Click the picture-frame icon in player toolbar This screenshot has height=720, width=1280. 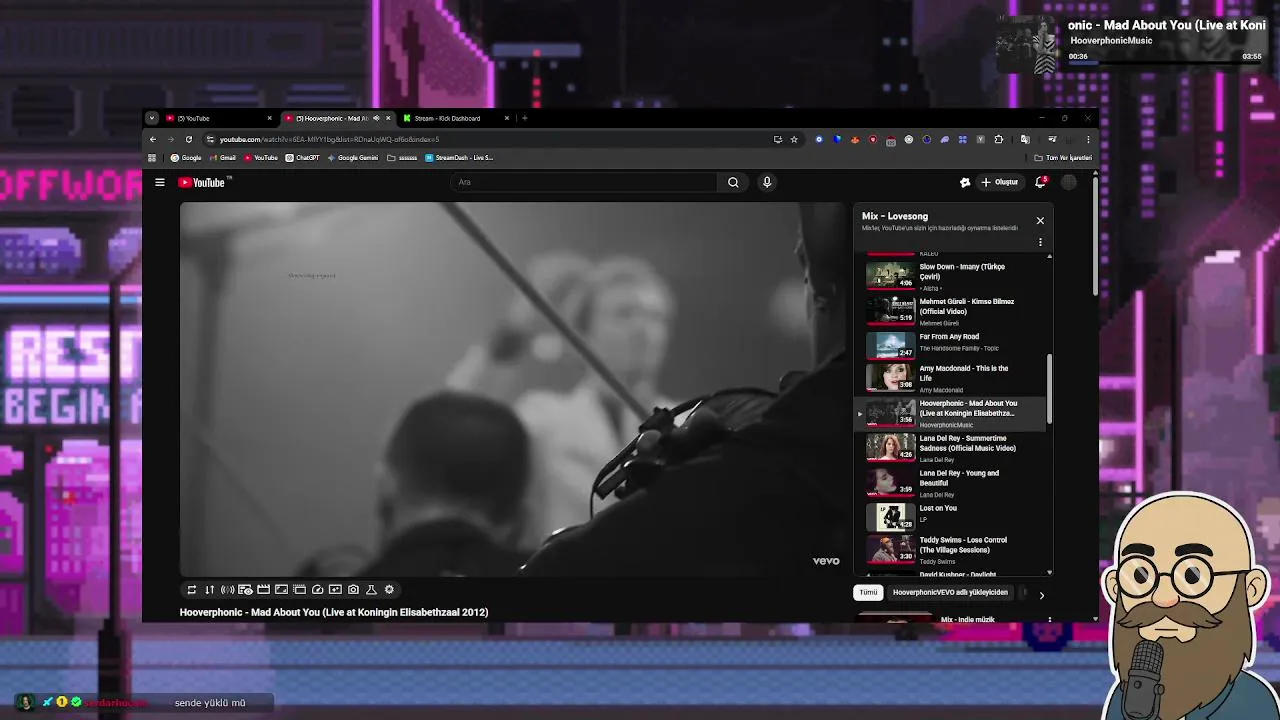[x=282, y=590]
